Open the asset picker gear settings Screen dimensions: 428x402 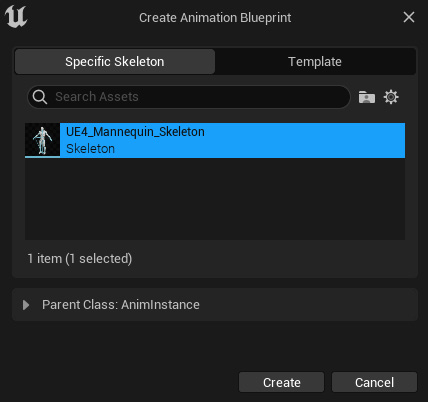pyautogui.click(x=391, y=97)
